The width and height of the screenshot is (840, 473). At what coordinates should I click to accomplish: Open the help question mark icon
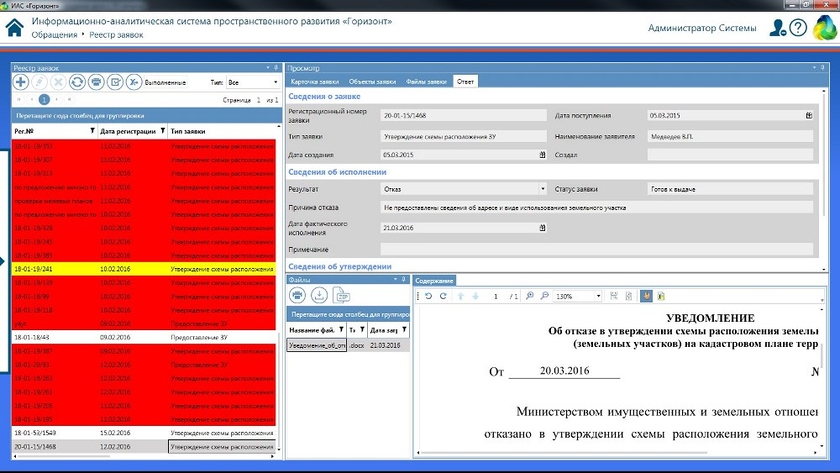pos(797,28)
